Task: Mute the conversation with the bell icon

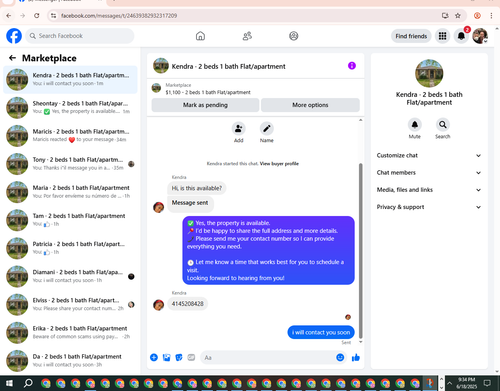Action: [415, 125]
